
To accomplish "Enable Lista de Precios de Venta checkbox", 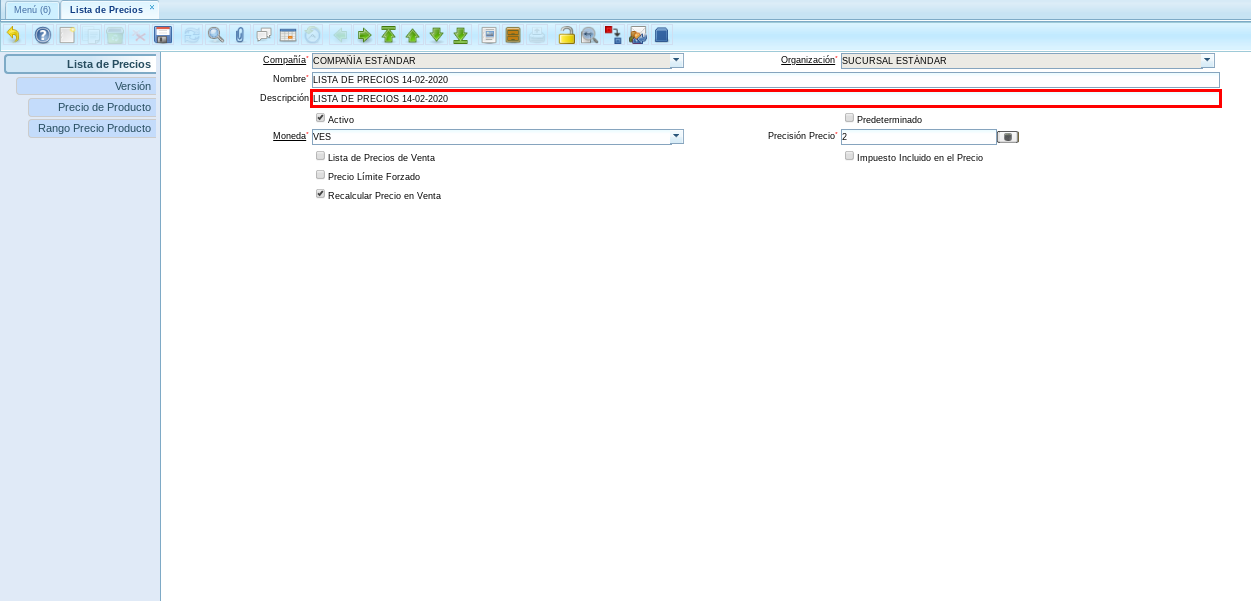I will point(320,156).
